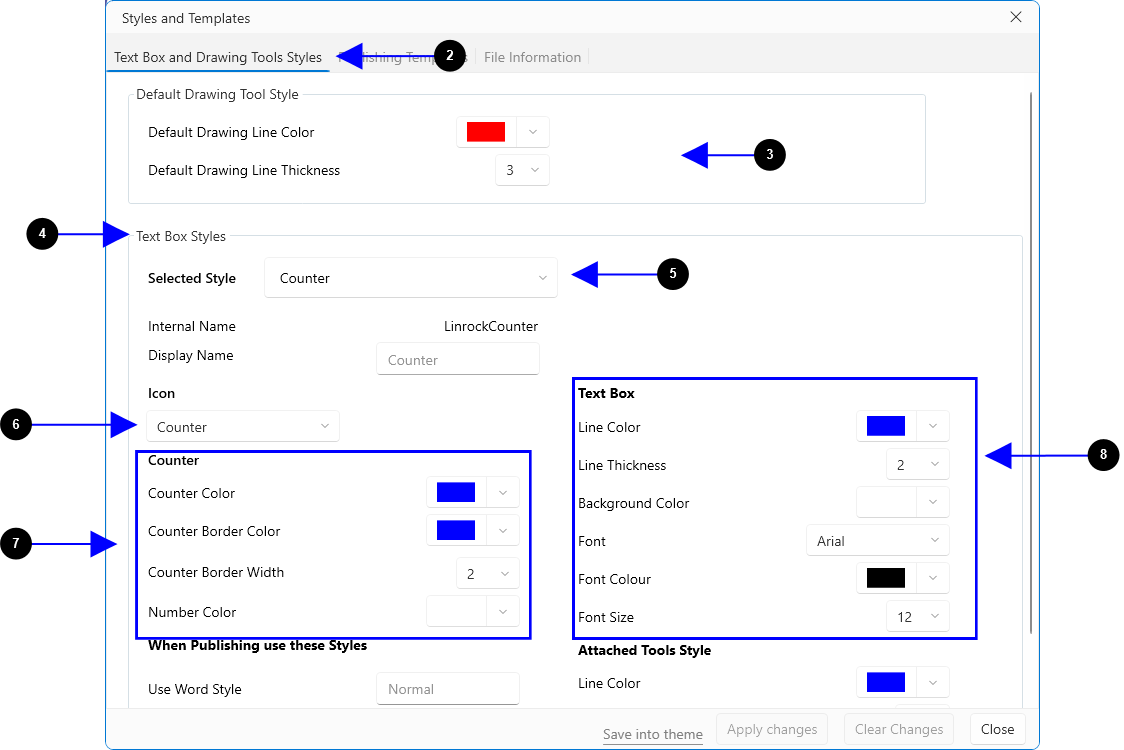This screenshot has width=1124, height=750.
Task: Click the Save into theme link
Action: (x=652, y=734)
